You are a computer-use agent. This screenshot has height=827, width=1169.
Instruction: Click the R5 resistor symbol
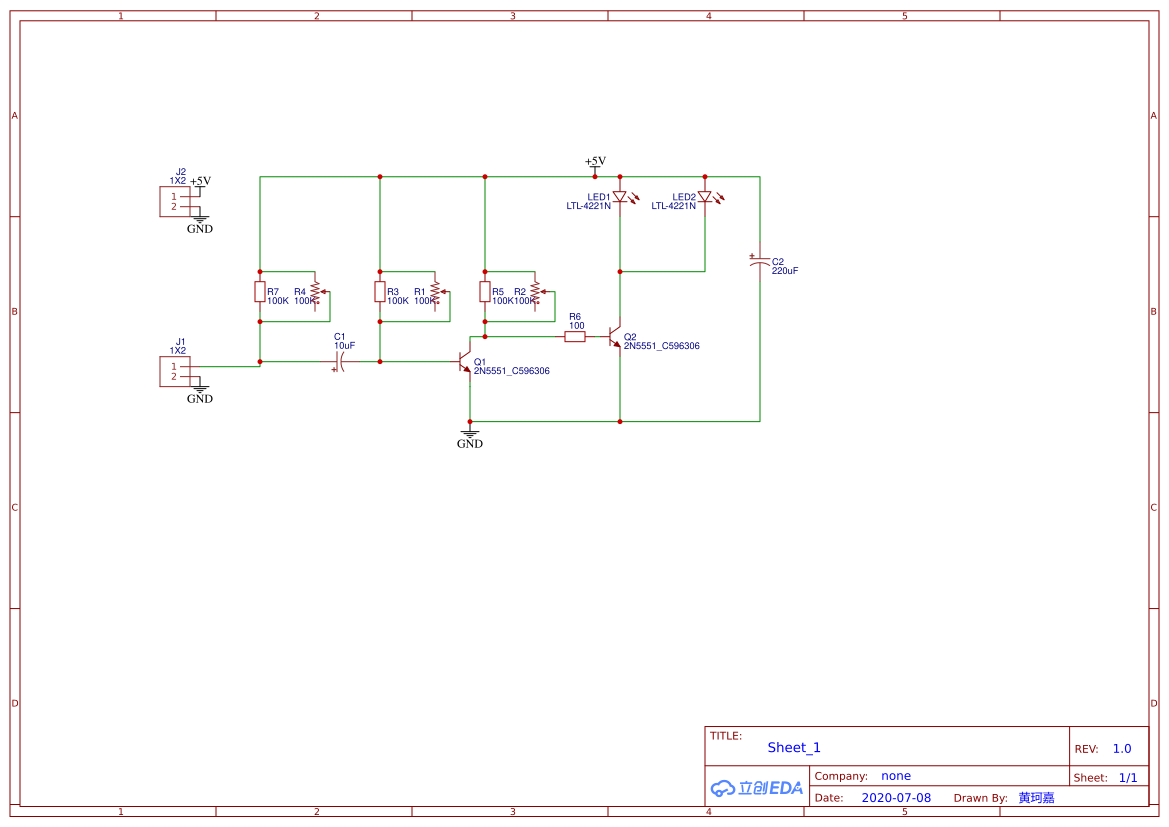[485, 292]
